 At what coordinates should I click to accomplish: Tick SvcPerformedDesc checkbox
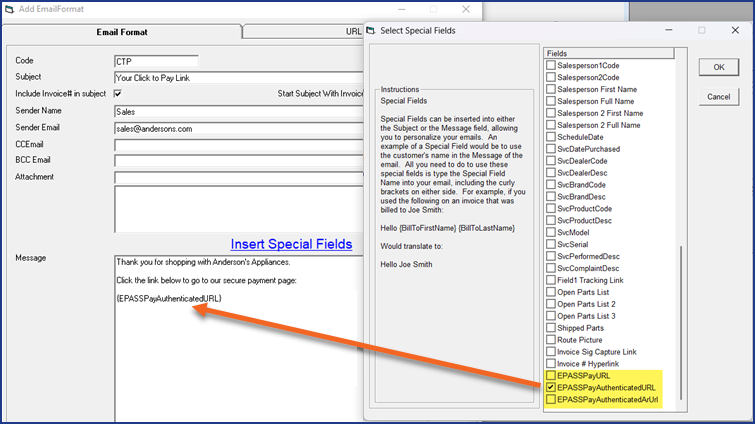[551, 256]
